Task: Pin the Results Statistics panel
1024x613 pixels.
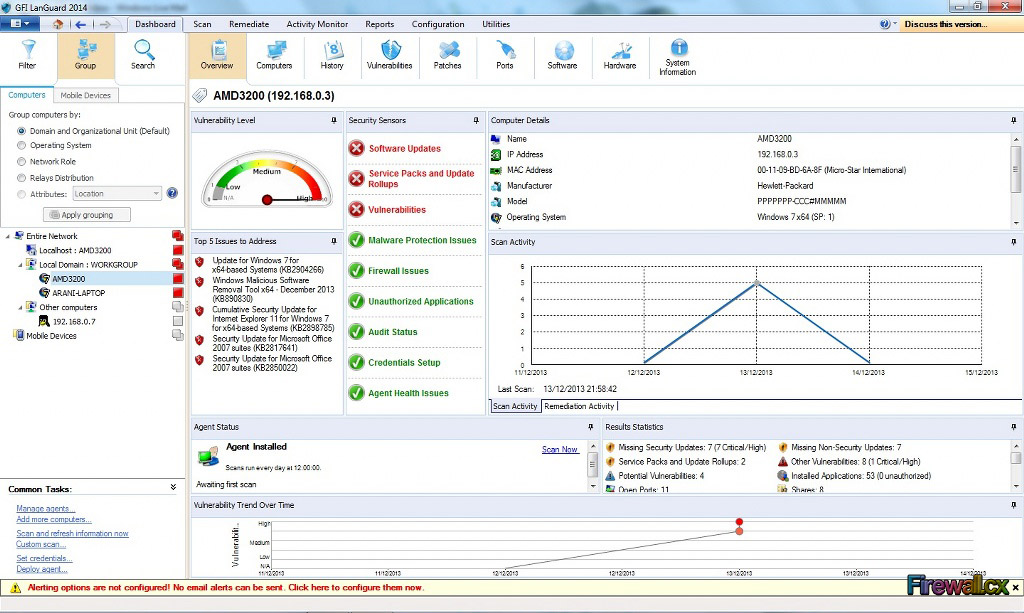Action: (x=1014, y=427)
